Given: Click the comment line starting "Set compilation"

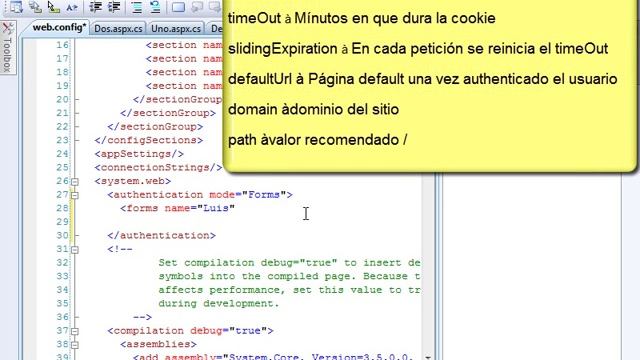Looking at the screenshot, I should (x=289, y=262).
